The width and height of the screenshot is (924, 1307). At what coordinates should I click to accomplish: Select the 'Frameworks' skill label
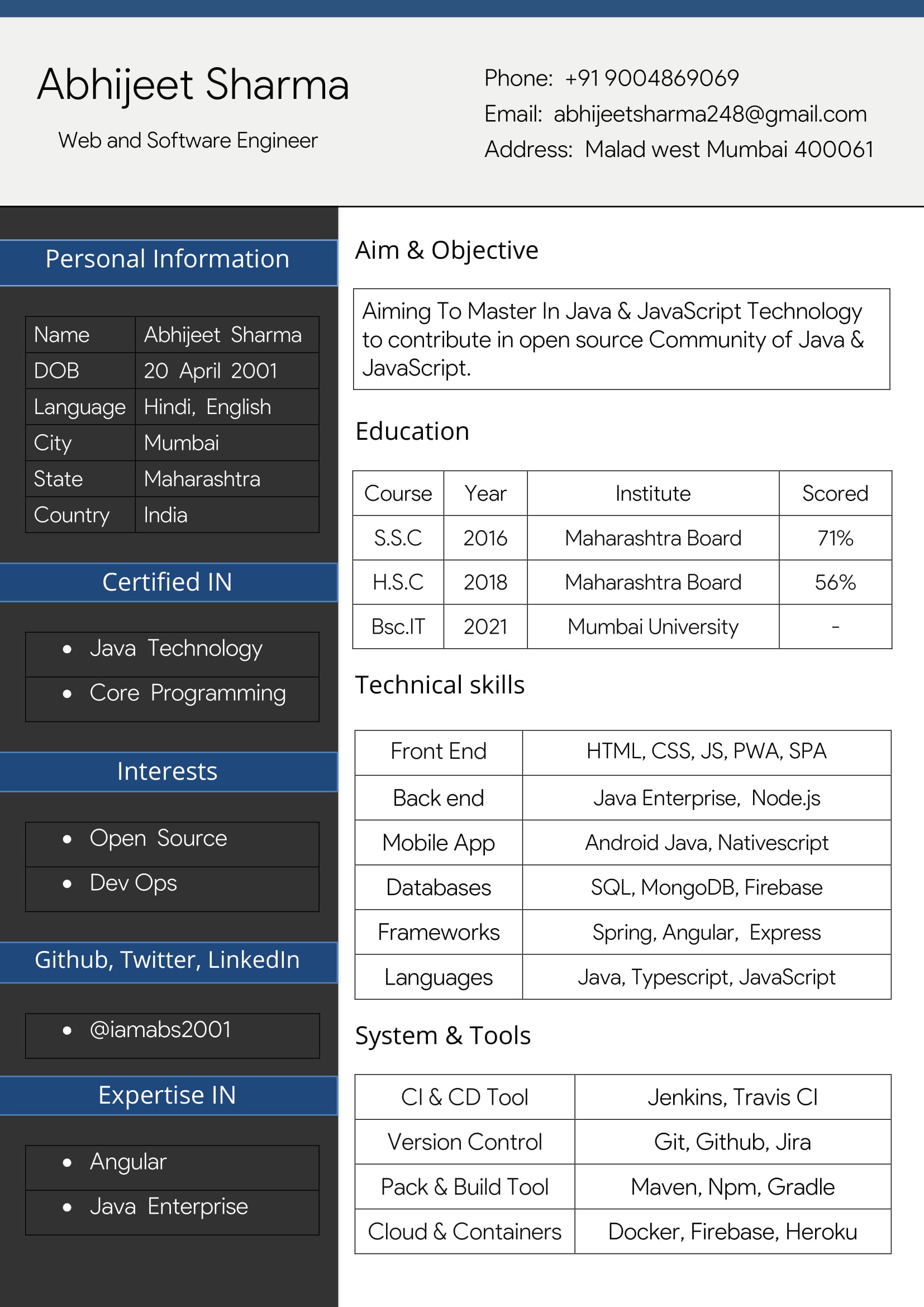(438, 933)
